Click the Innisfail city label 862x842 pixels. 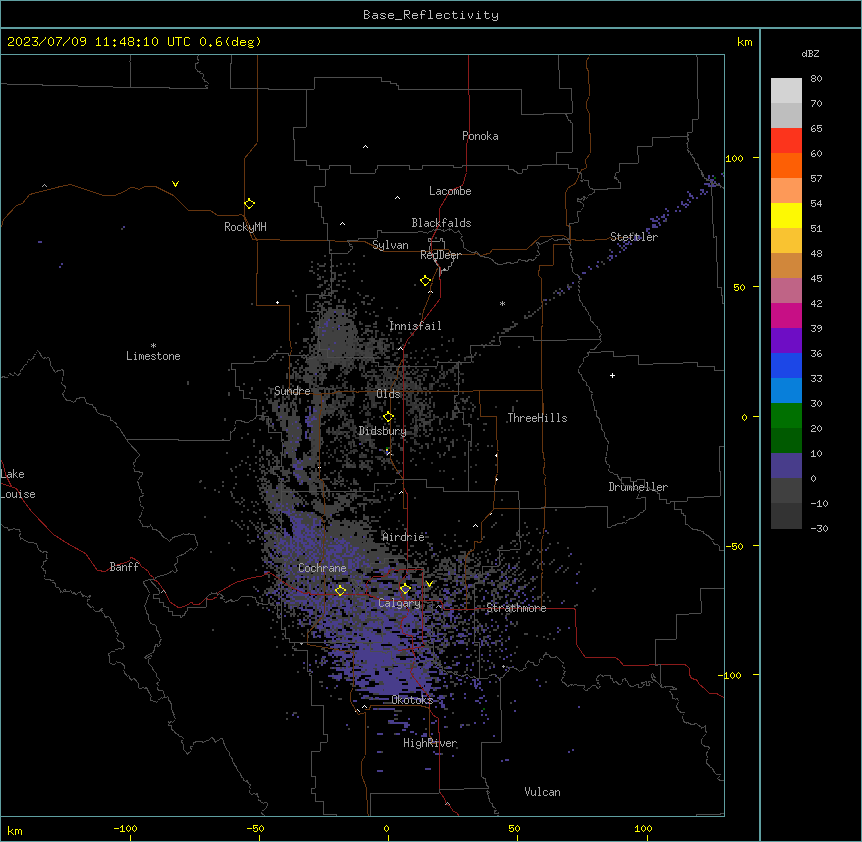(x=415, y=326)
